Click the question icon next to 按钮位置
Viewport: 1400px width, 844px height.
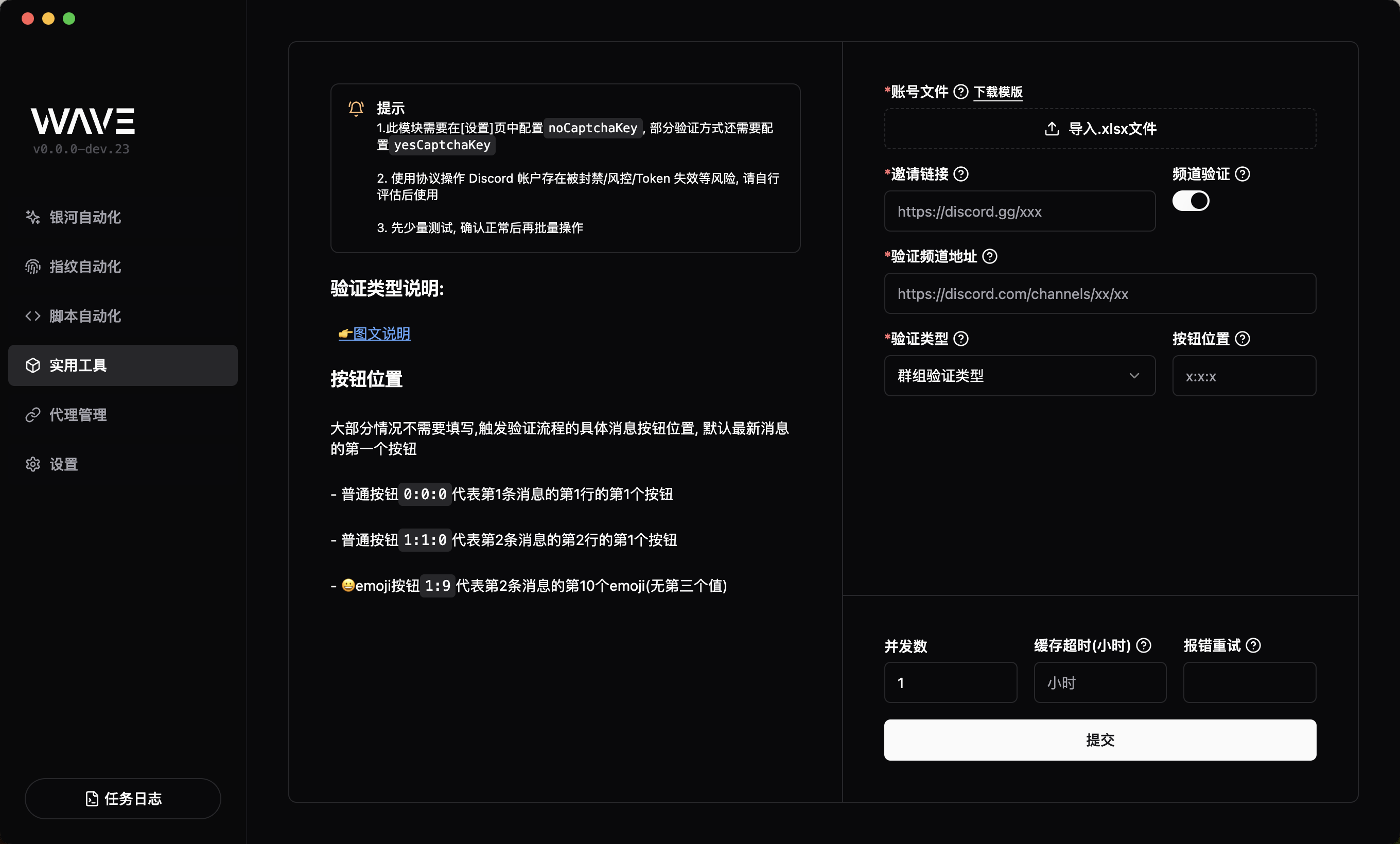pos(1242,339)
